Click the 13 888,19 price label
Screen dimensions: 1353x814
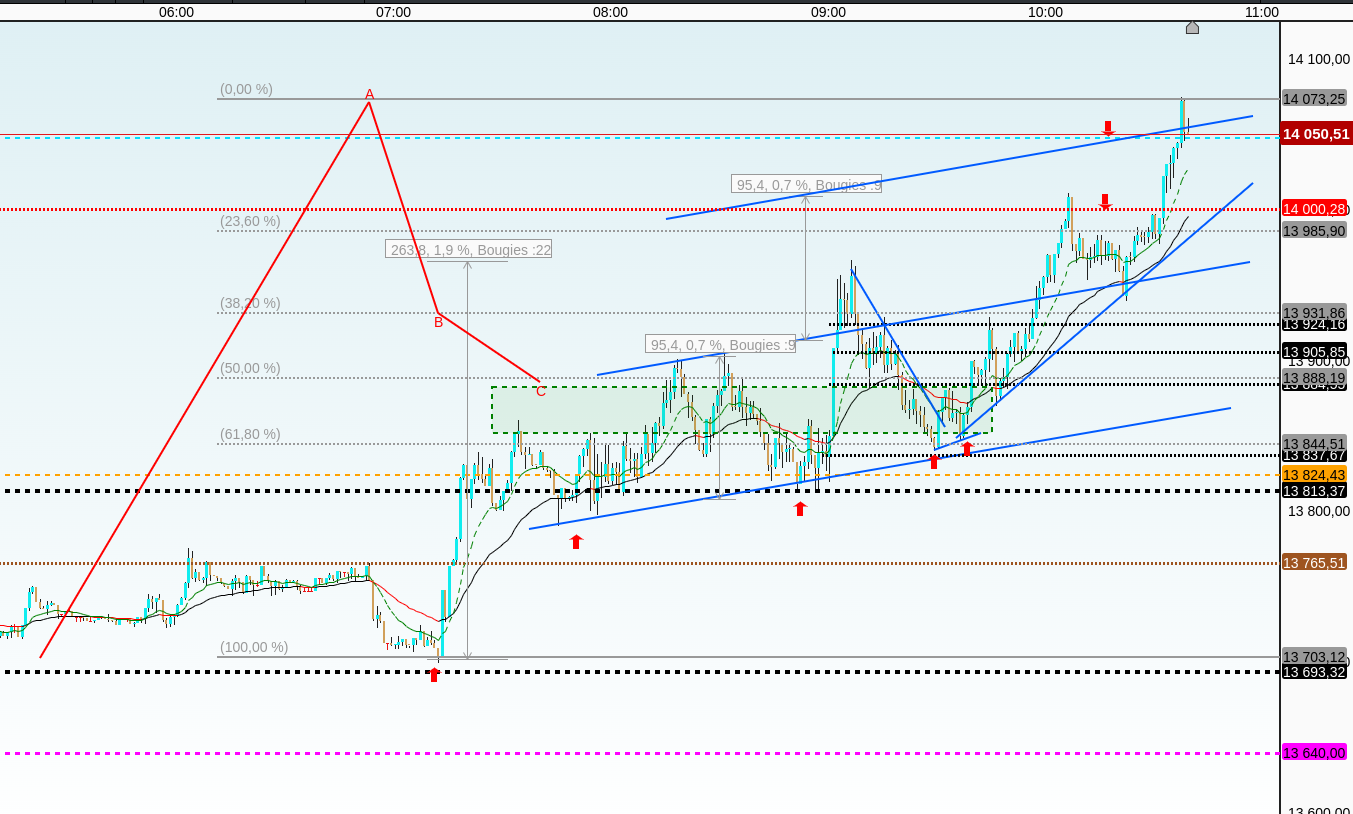tap(1314, 377)
